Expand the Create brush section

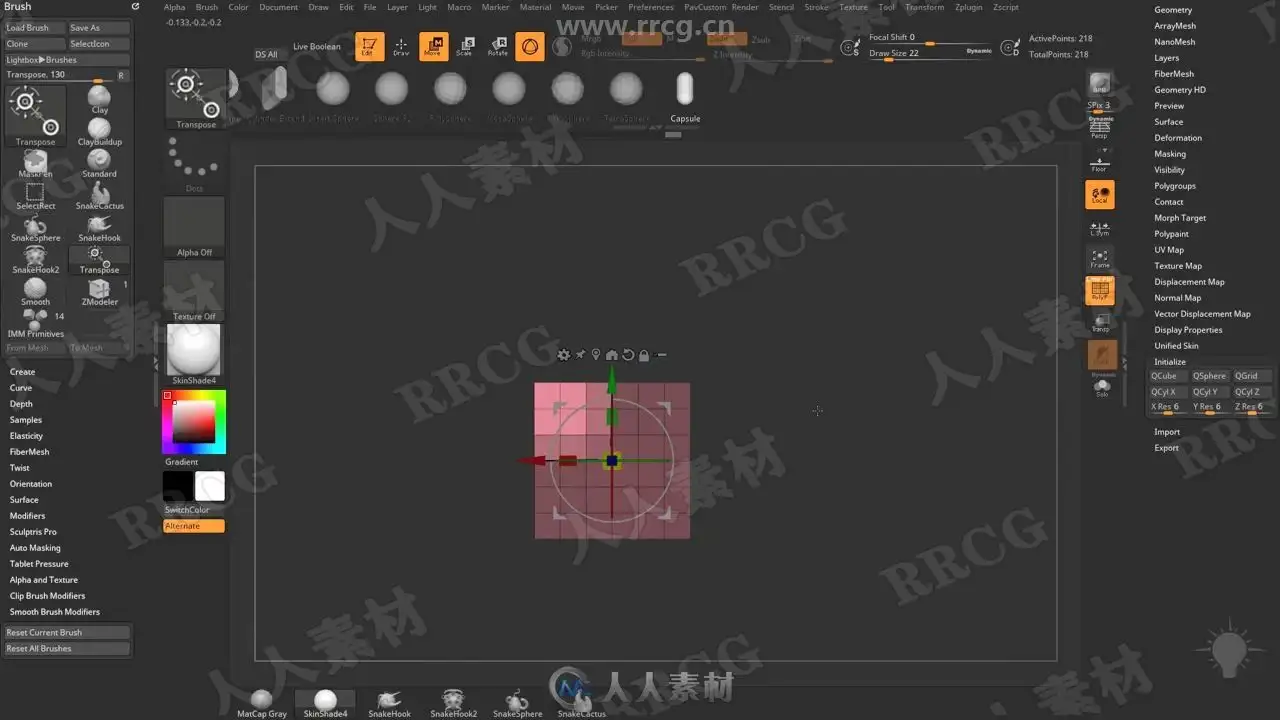coord(22,372)
